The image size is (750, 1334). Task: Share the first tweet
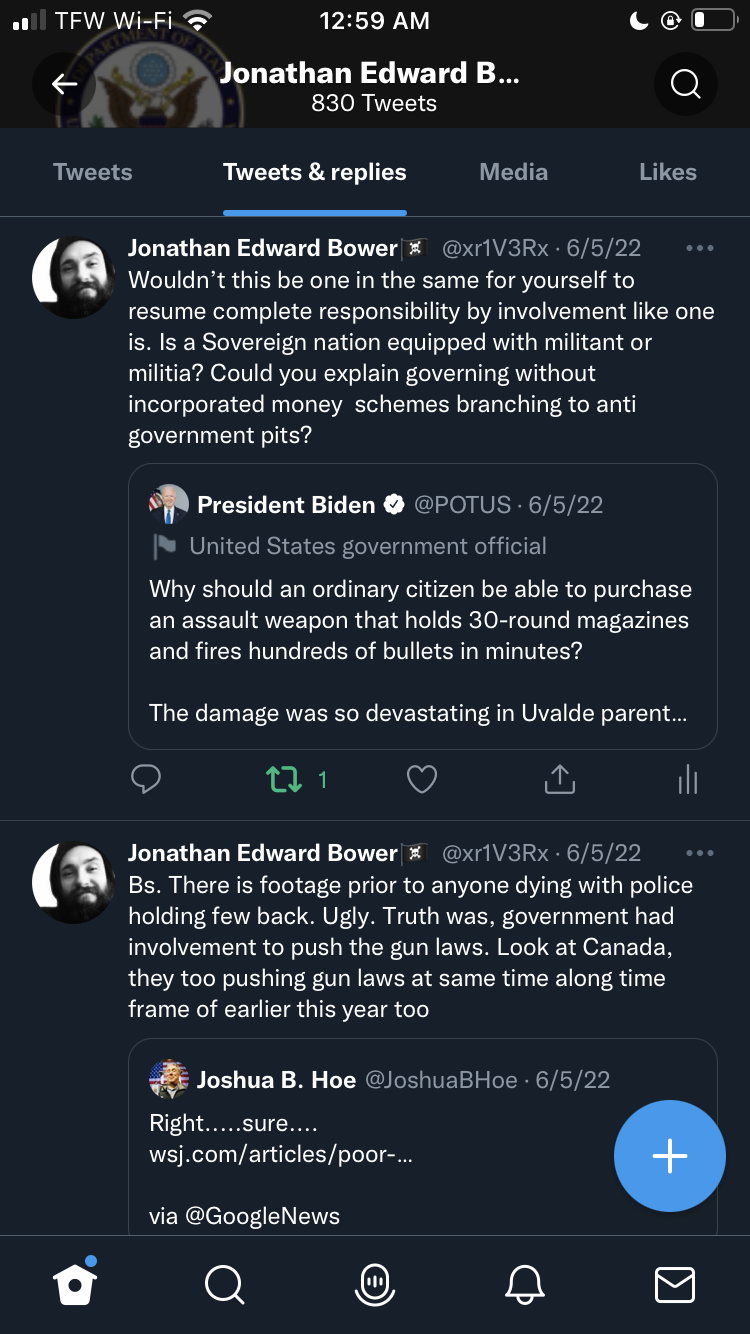(559, 779)
